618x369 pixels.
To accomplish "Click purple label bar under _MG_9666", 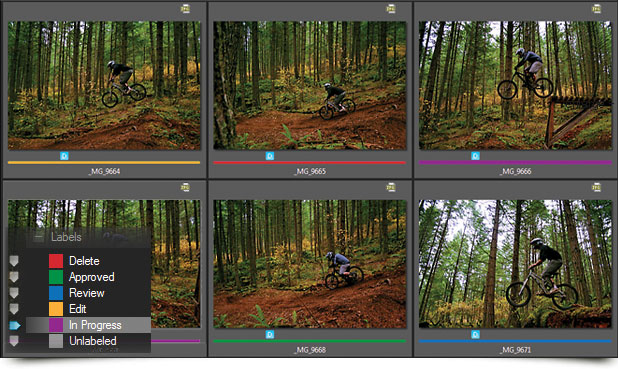I will coord(515,162).
